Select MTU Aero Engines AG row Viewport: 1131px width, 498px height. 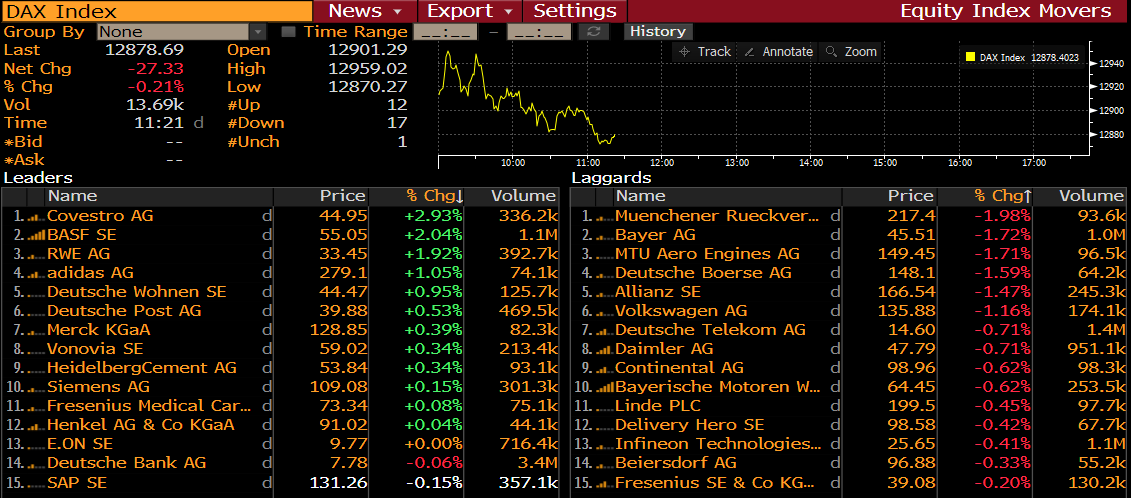pos(848,254)
